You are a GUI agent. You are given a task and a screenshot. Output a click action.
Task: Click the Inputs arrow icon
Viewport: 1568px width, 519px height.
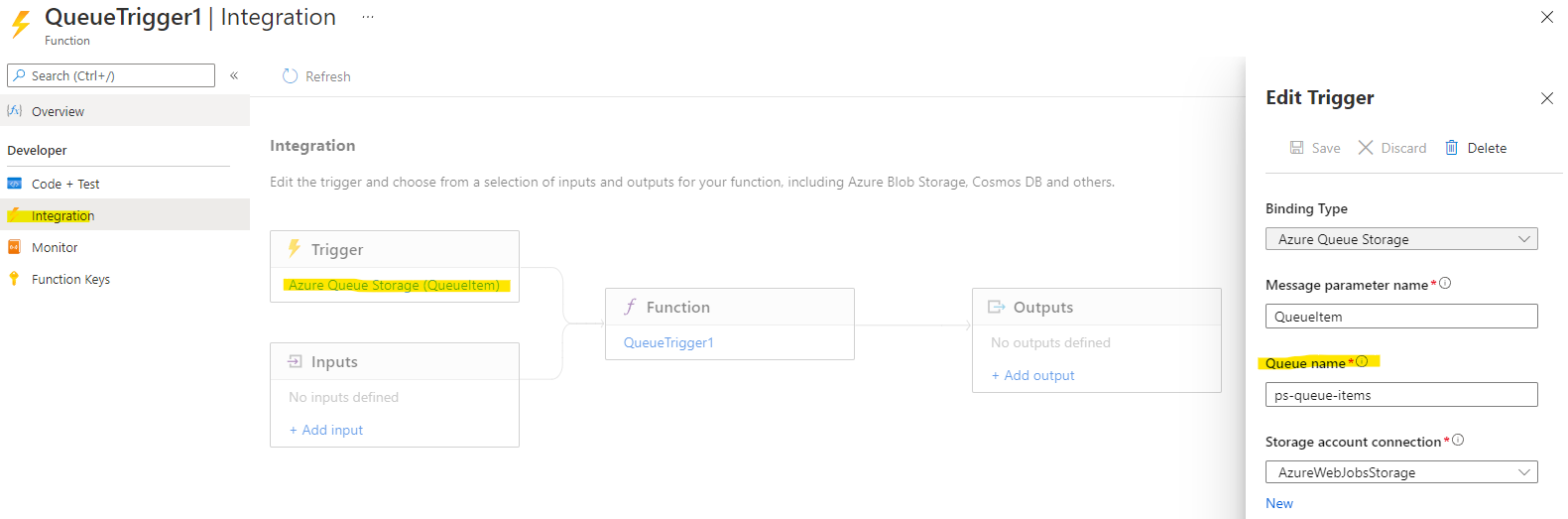[x=295, y=361]
